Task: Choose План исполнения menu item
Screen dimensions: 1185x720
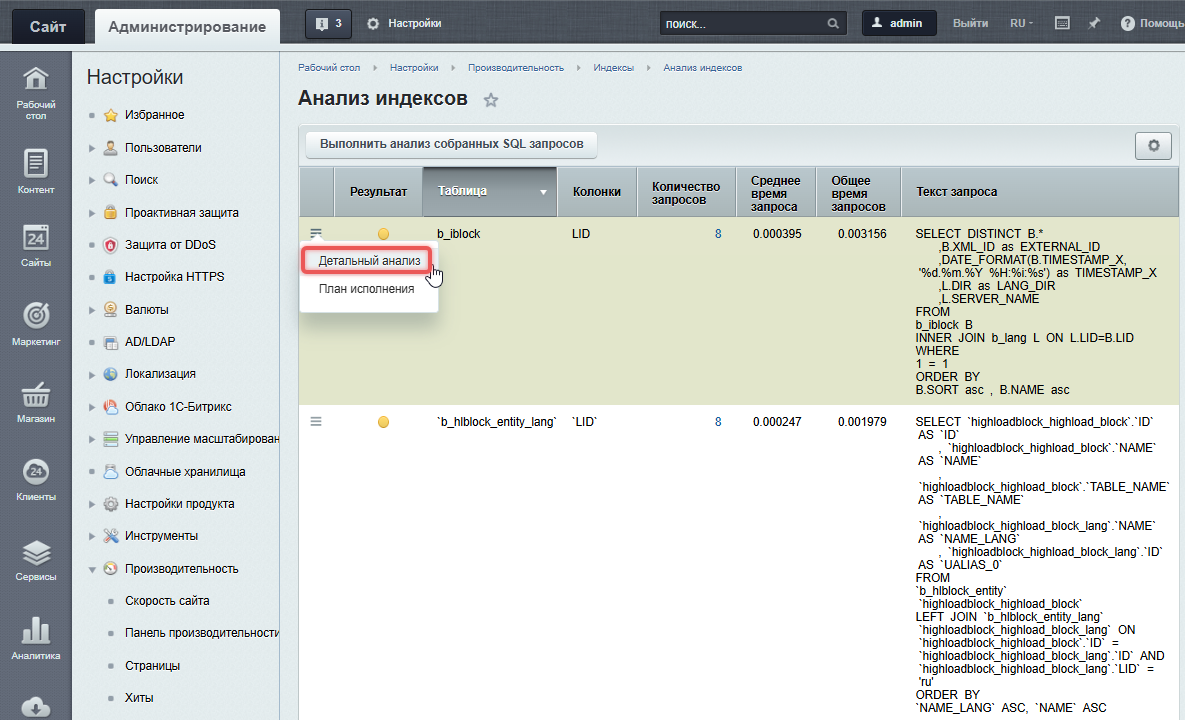Action: [366, 289]
